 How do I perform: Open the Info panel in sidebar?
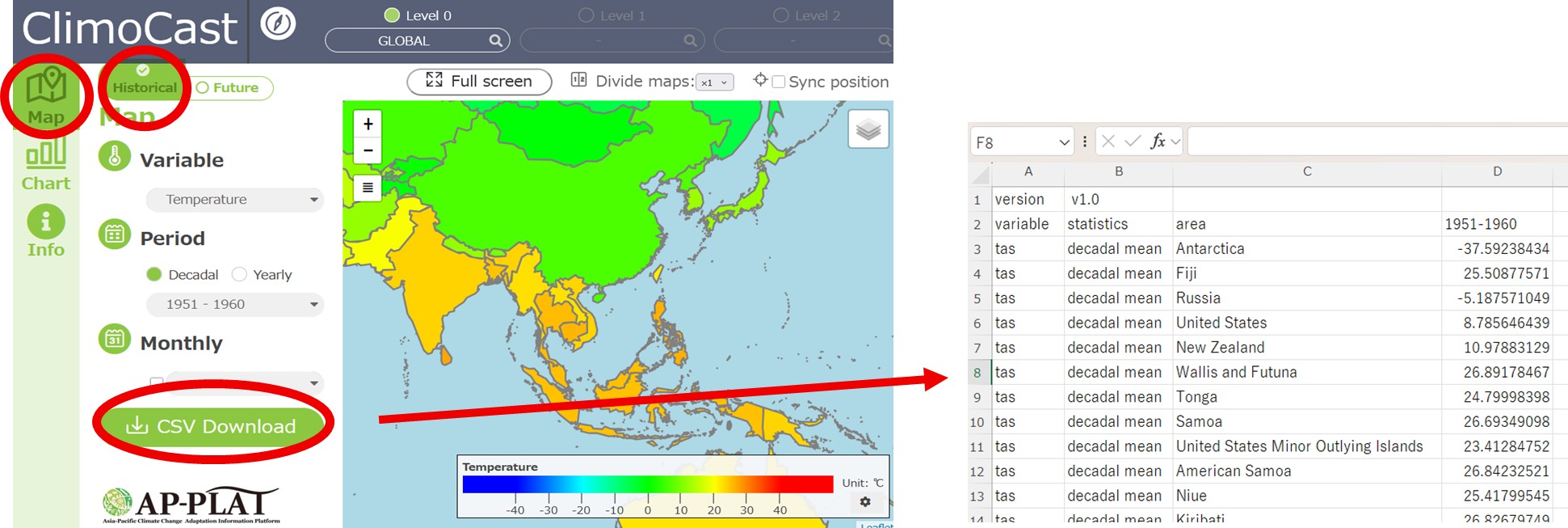tap(46, 230)
